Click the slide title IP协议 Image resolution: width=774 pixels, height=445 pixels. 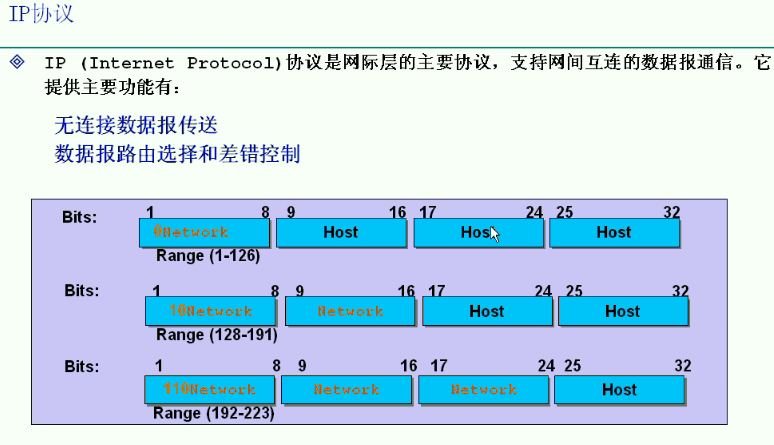point(41,13)
